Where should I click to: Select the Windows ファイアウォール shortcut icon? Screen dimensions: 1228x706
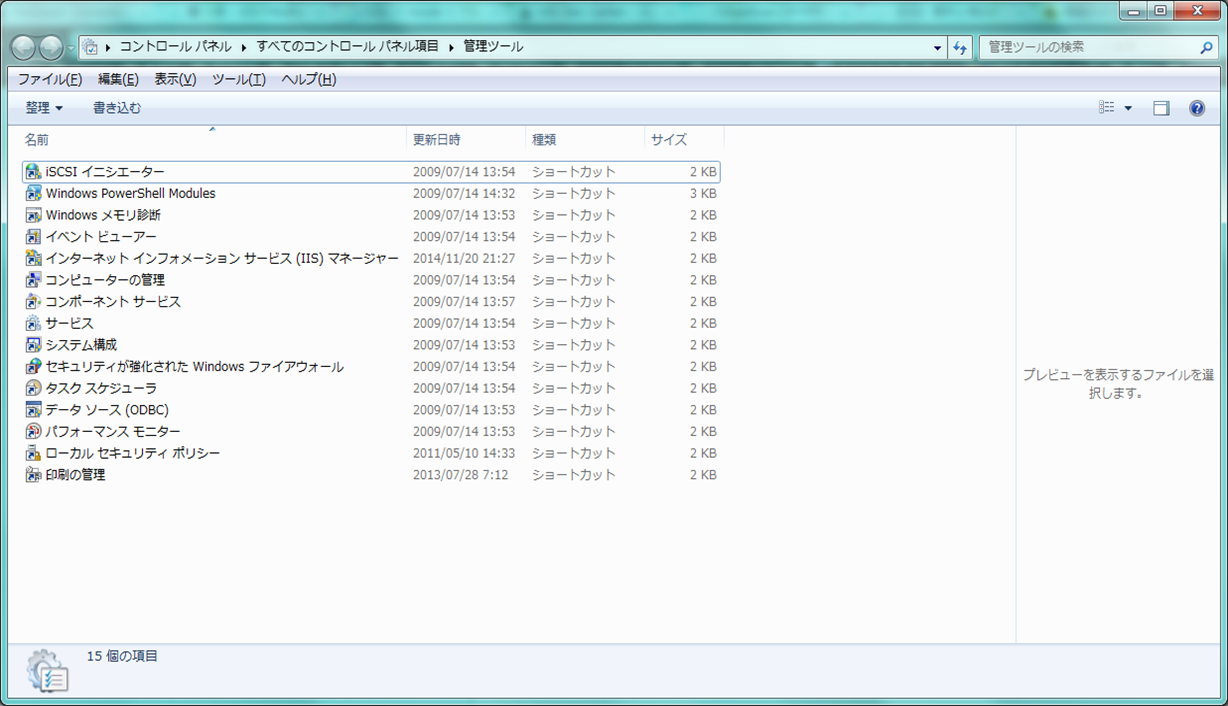pos(33,367)
